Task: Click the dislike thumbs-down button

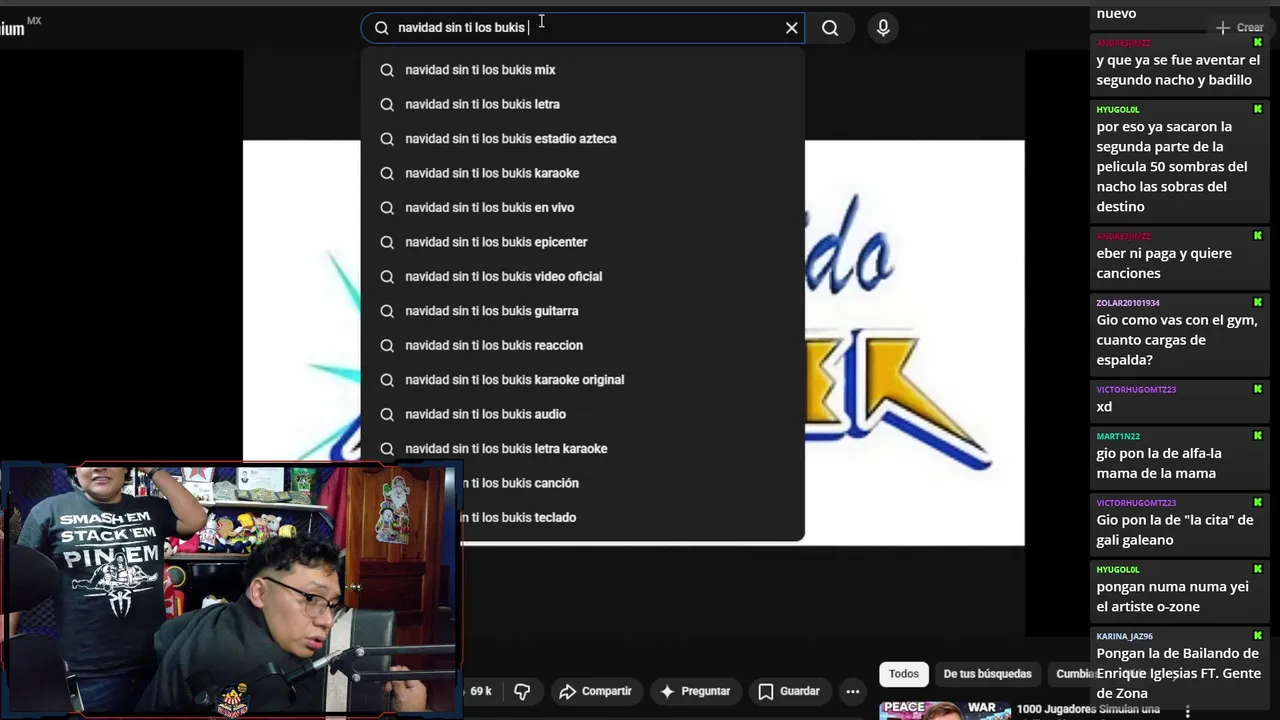Action: click(522, 691)
